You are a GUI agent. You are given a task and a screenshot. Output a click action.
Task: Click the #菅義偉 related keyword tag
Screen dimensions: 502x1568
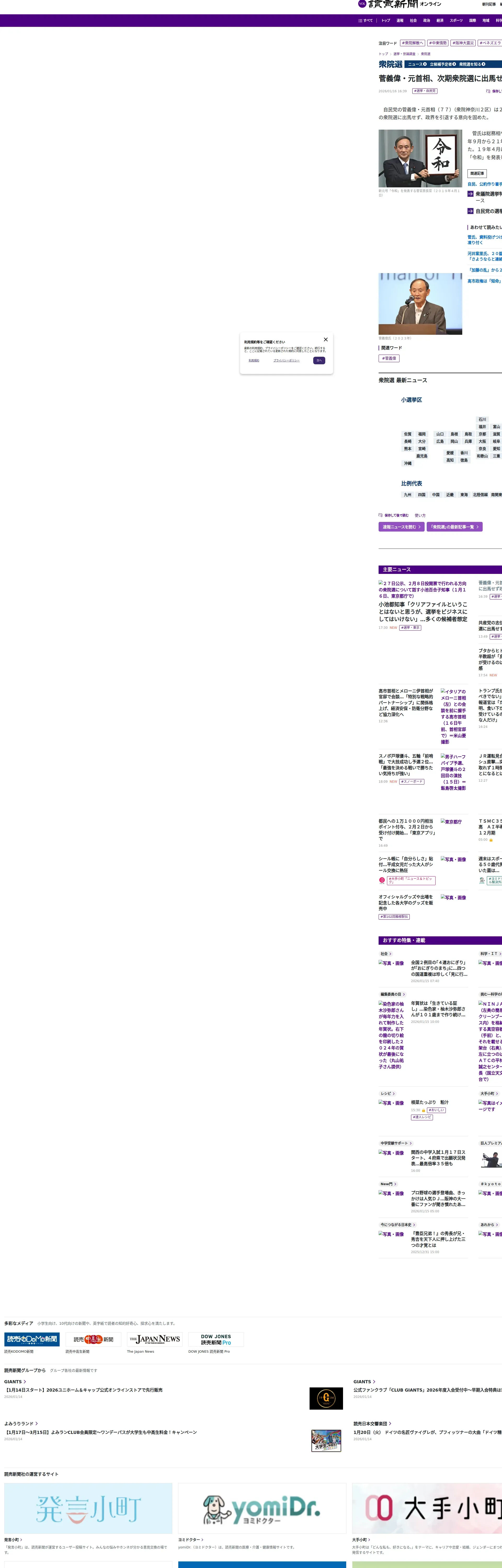coord(389,359)
